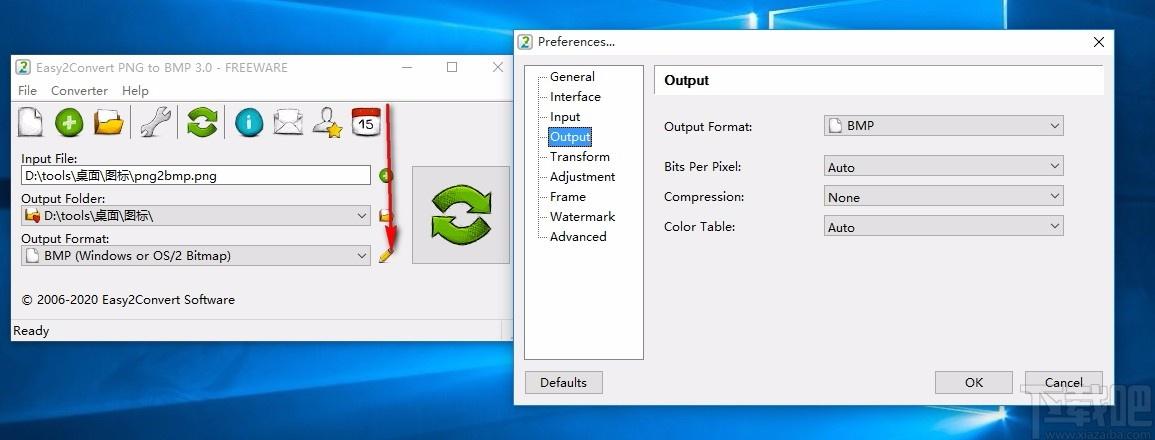This screenshot has width=1155, height=440.
Task: Open the File menu
Action: (x=27, y=91)
